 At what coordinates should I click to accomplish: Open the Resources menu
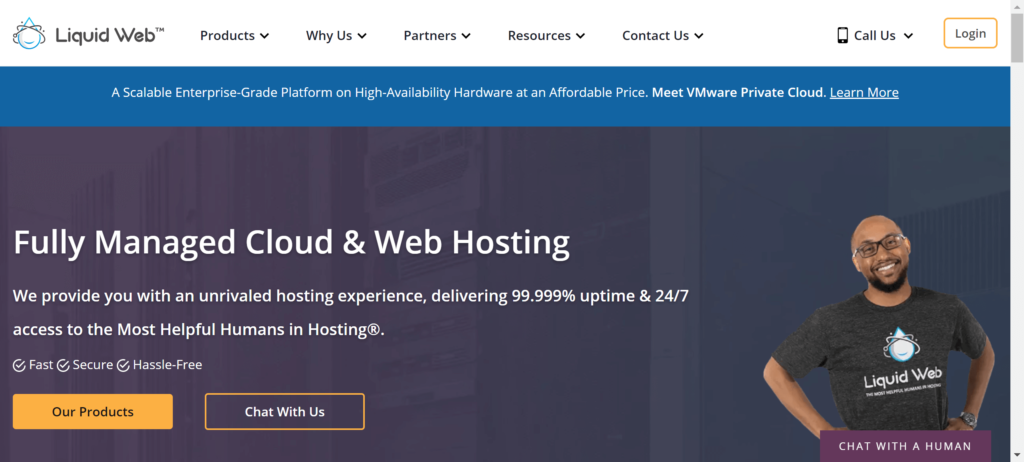tap(539, 36)
